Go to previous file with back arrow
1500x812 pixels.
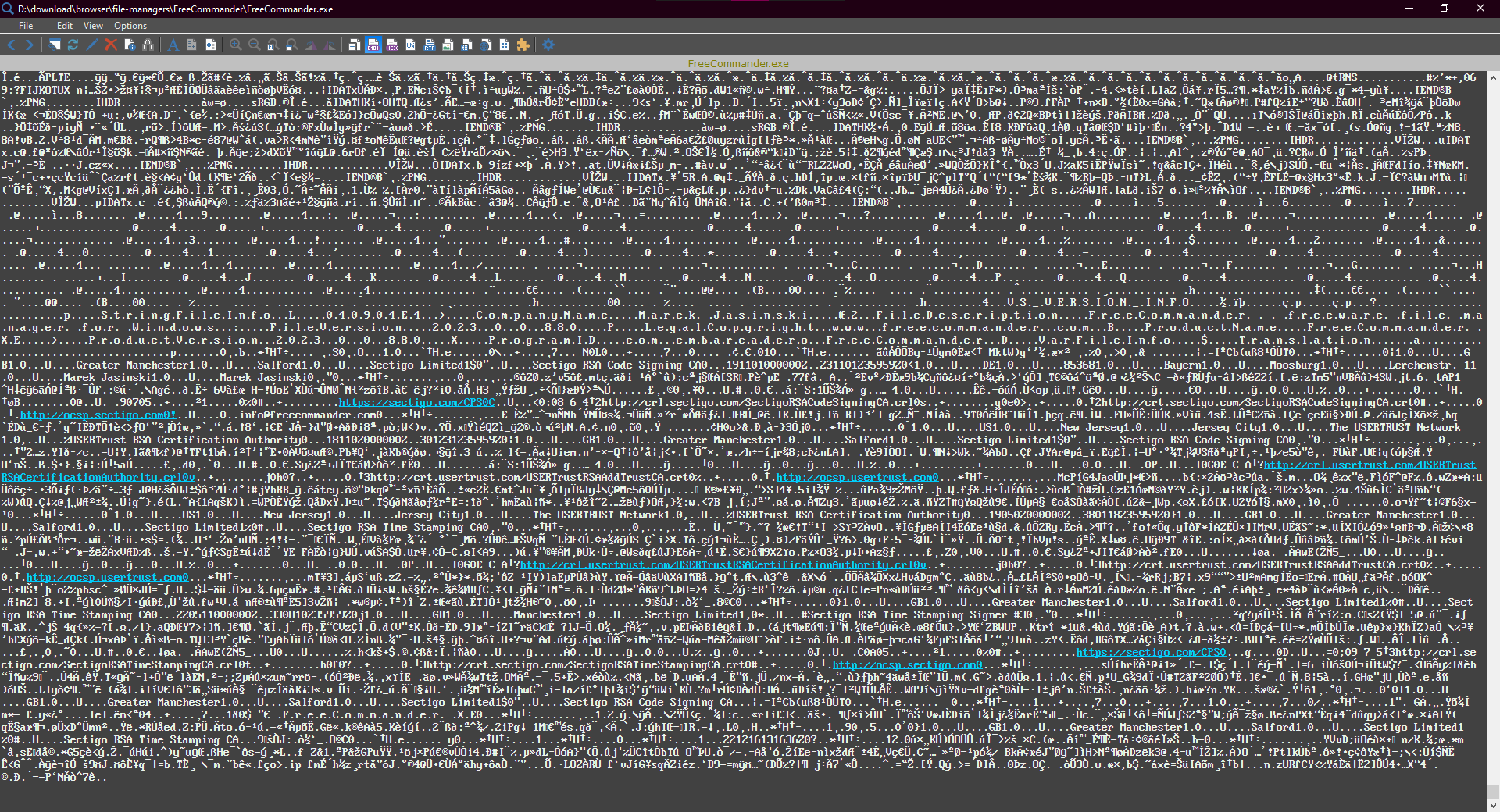[x=12, y=45]
